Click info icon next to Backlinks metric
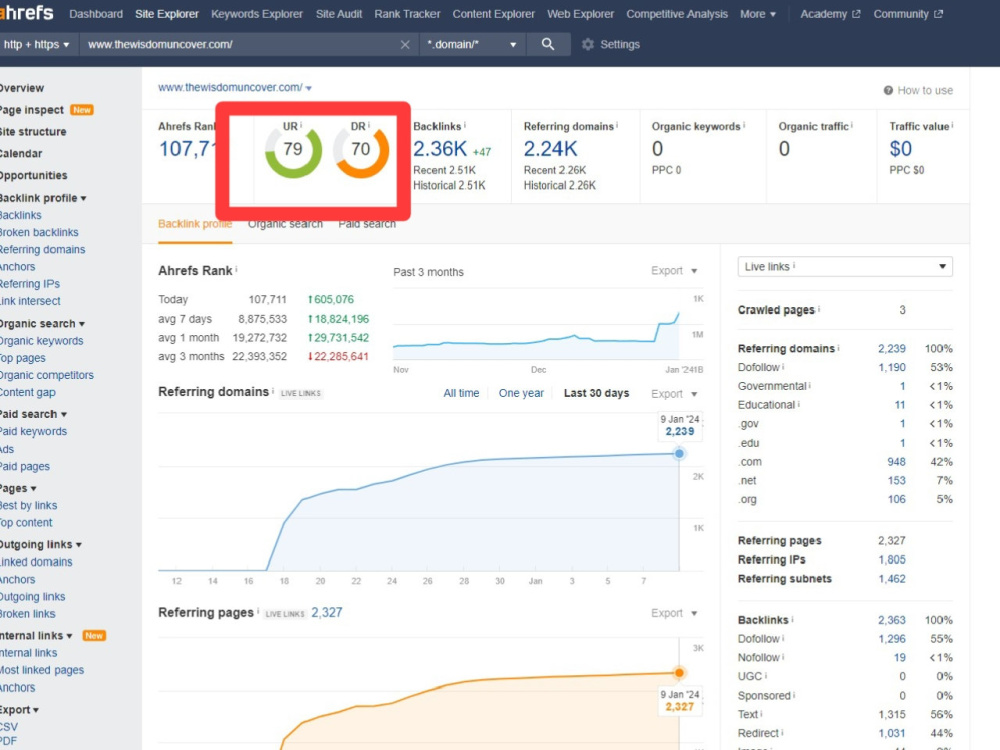This screenshot has height=750, width=1000. (465, 125)
